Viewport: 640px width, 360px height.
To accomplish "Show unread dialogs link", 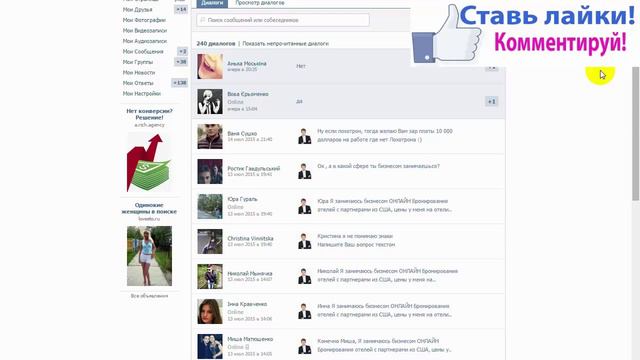I will pyautogui.click(x=285, y=43).
